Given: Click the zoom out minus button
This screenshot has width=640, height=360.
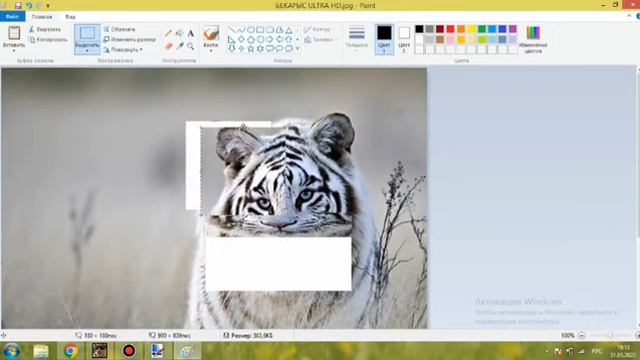Looking at the screenshot, I should [582, 336].
